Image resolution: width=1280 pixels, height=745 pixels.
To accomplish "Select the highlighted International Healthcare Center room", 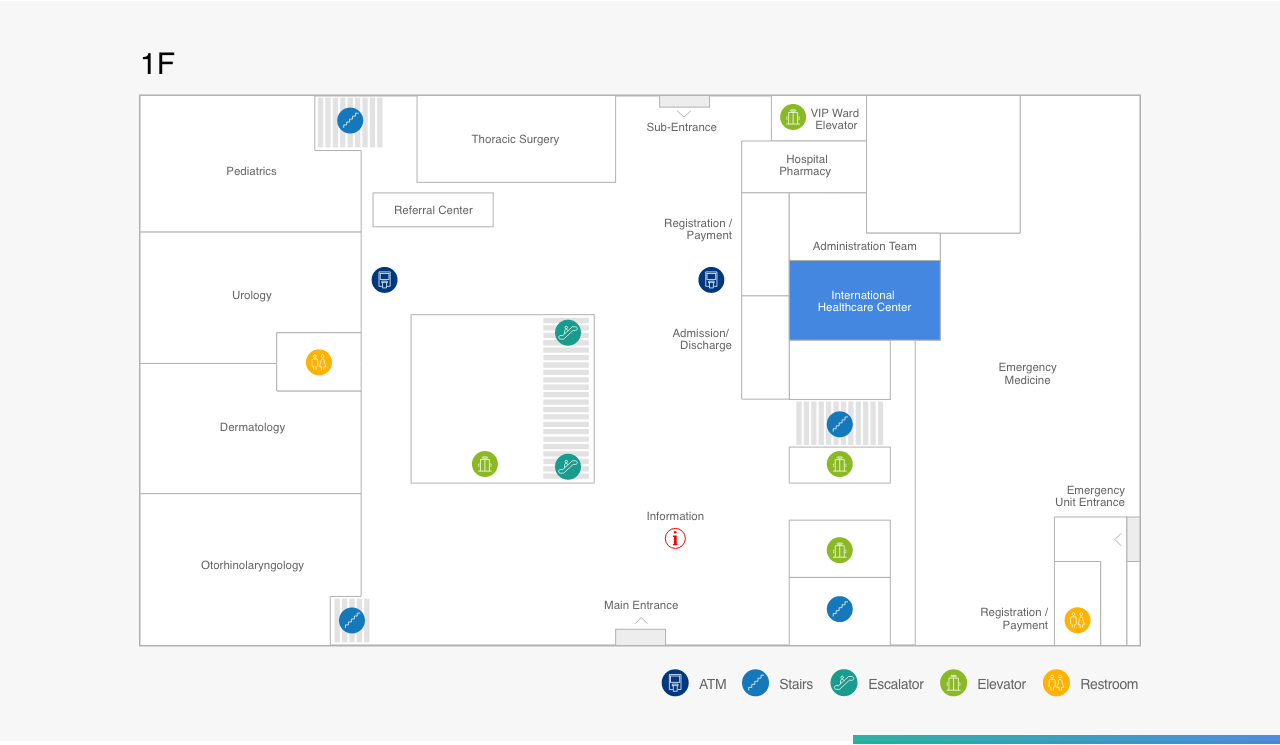I will click(864, 301).
